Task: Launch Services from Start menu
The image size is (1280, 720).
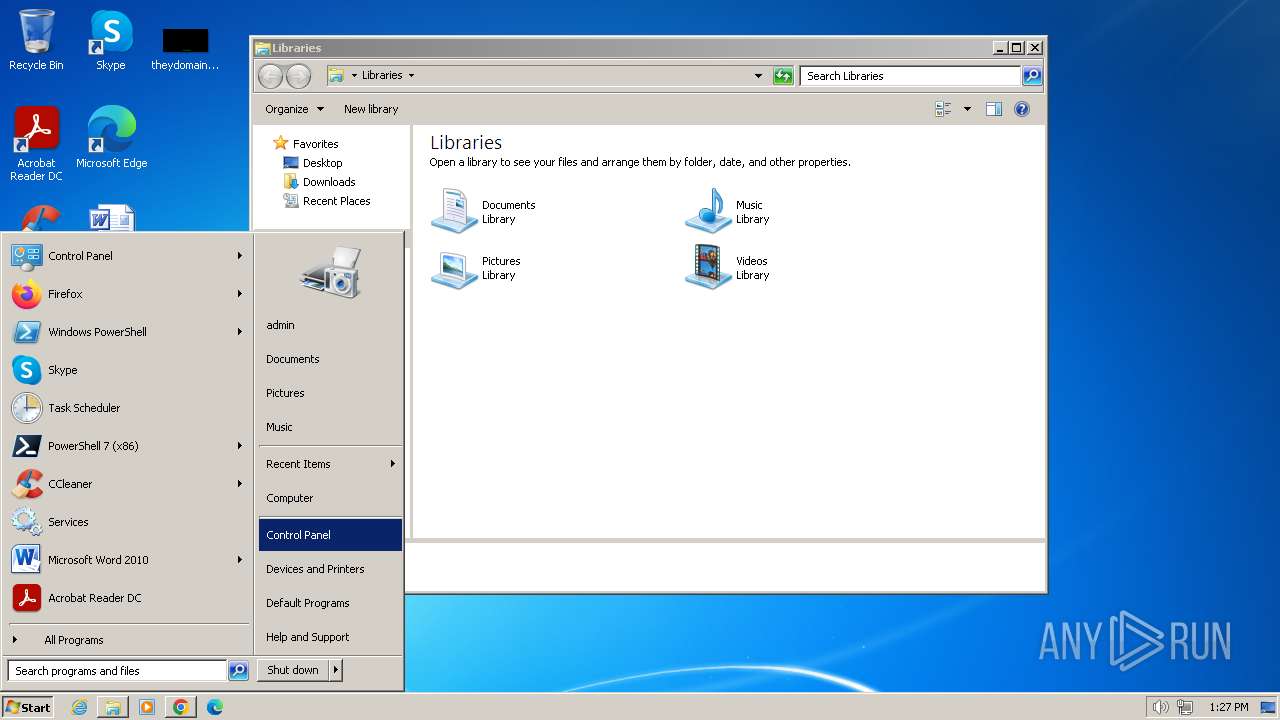Action: point(128,522)
